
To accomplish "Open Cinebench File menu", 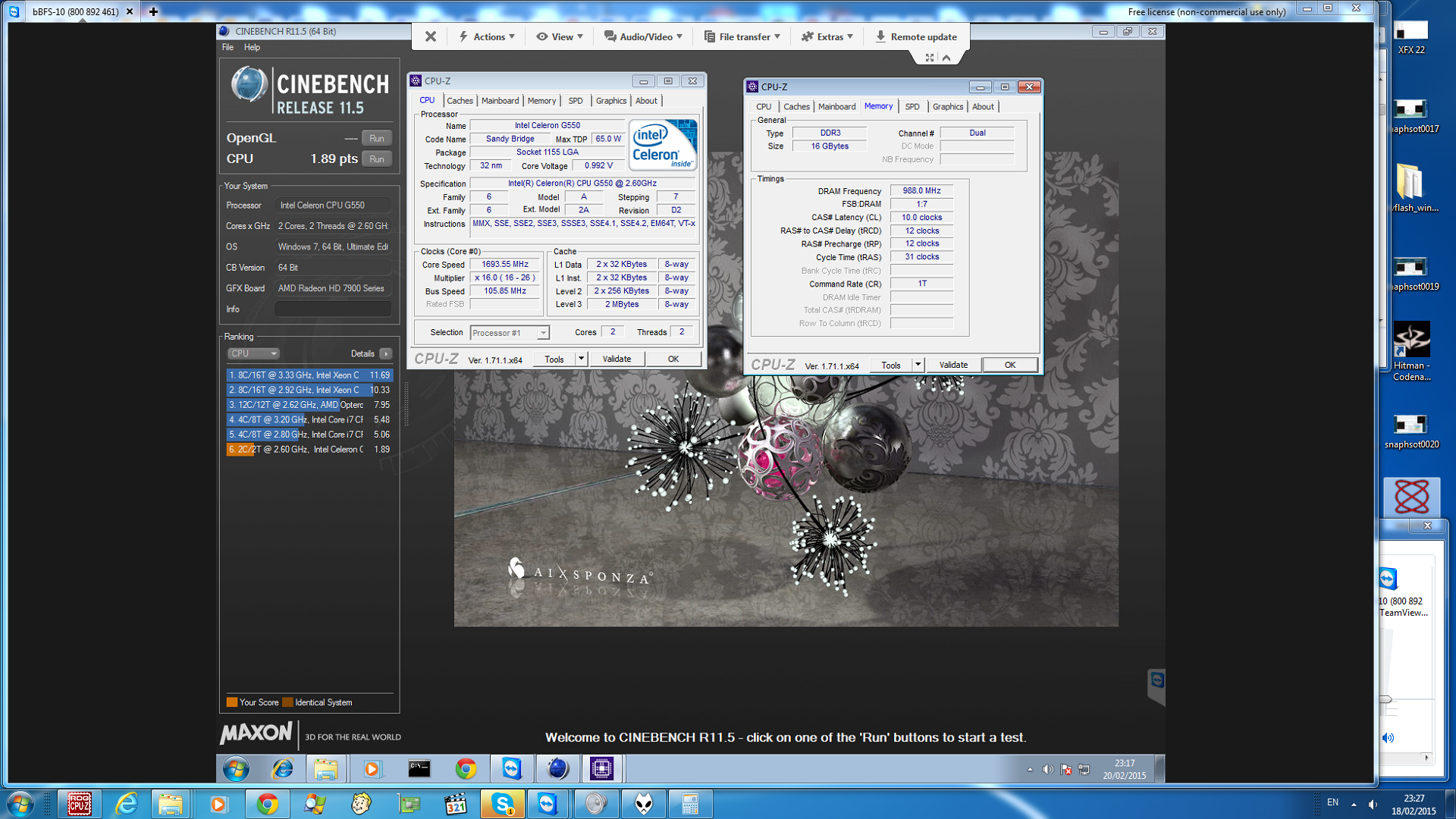I will click(x=227, y=47).
